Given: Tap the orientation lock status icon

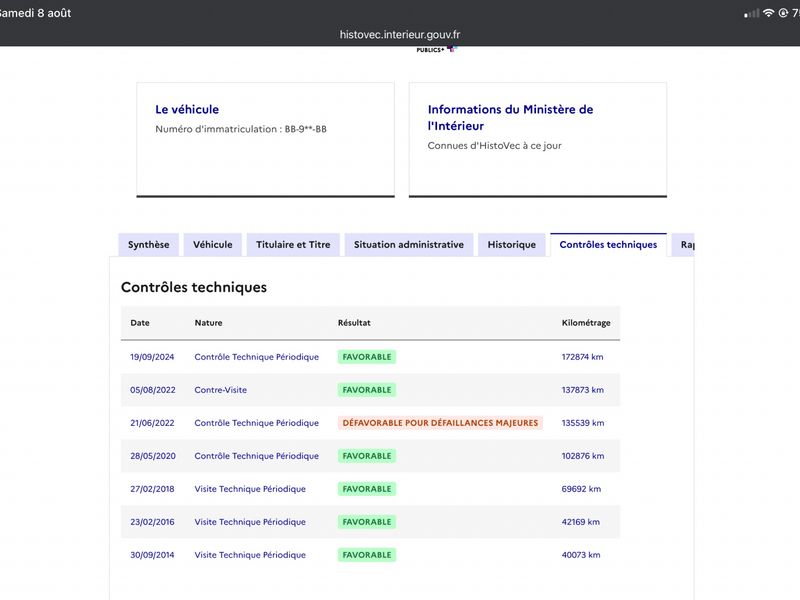Looking at the screenshot, I should (783, 13).
